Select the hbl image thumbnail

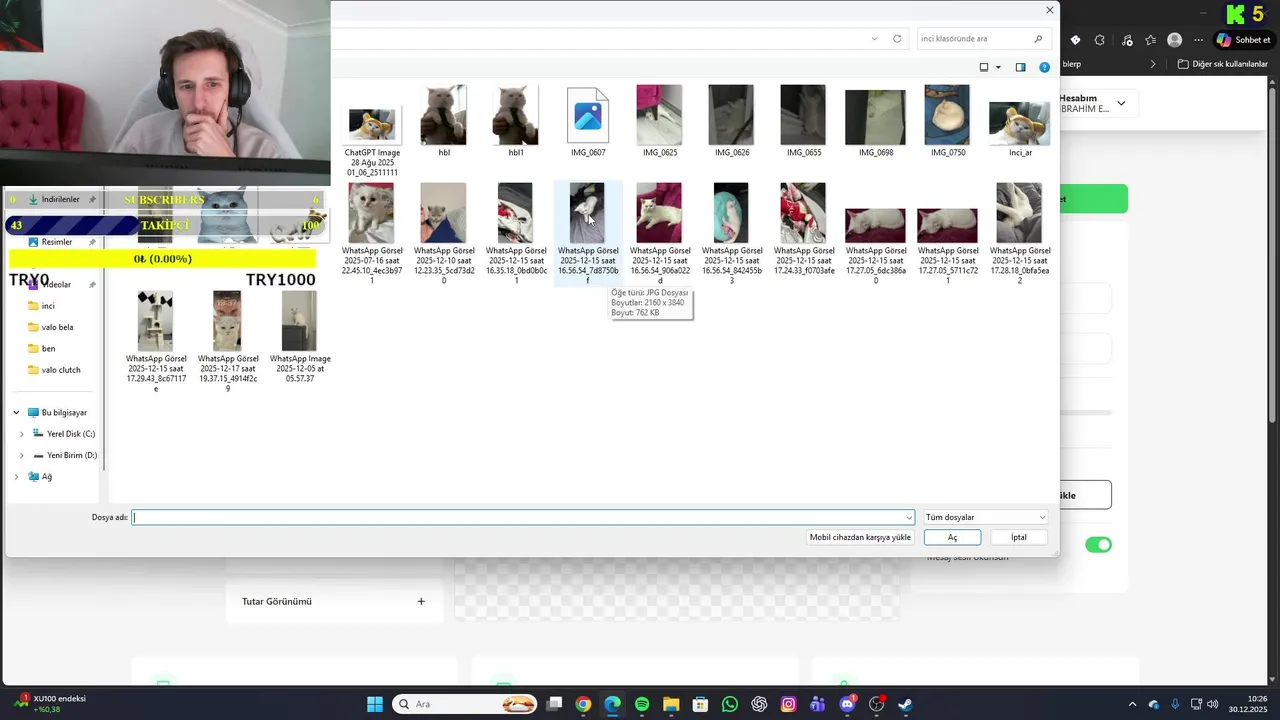point(444,115)
